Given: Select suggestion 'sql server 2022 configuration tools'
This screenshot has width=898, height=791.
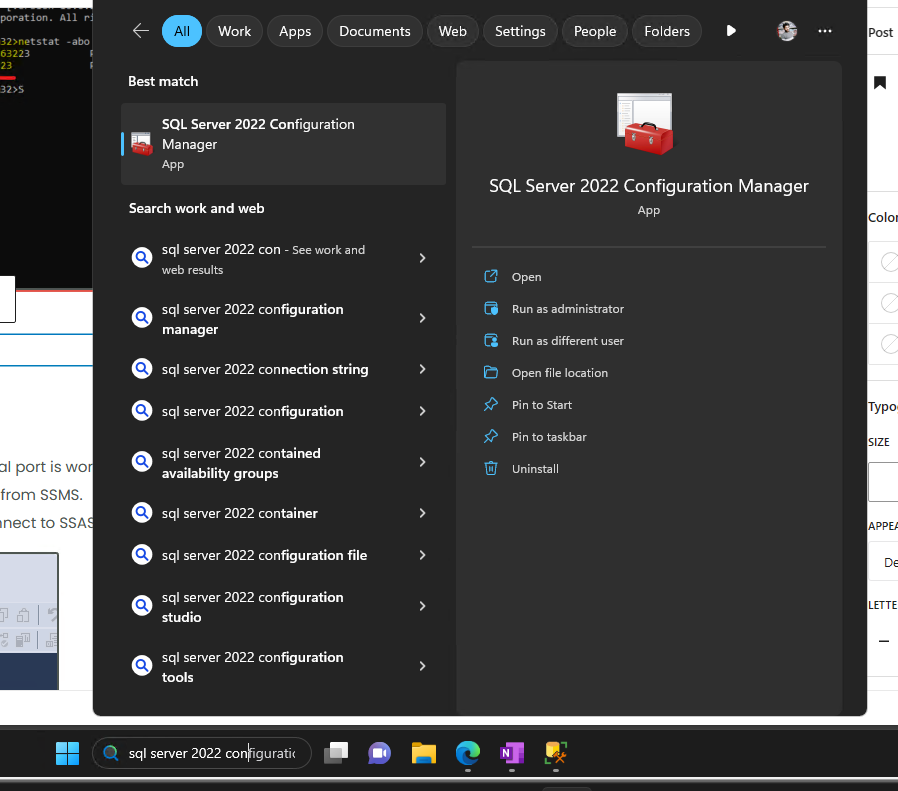Looking at the screenshot, I should [283, 667].
